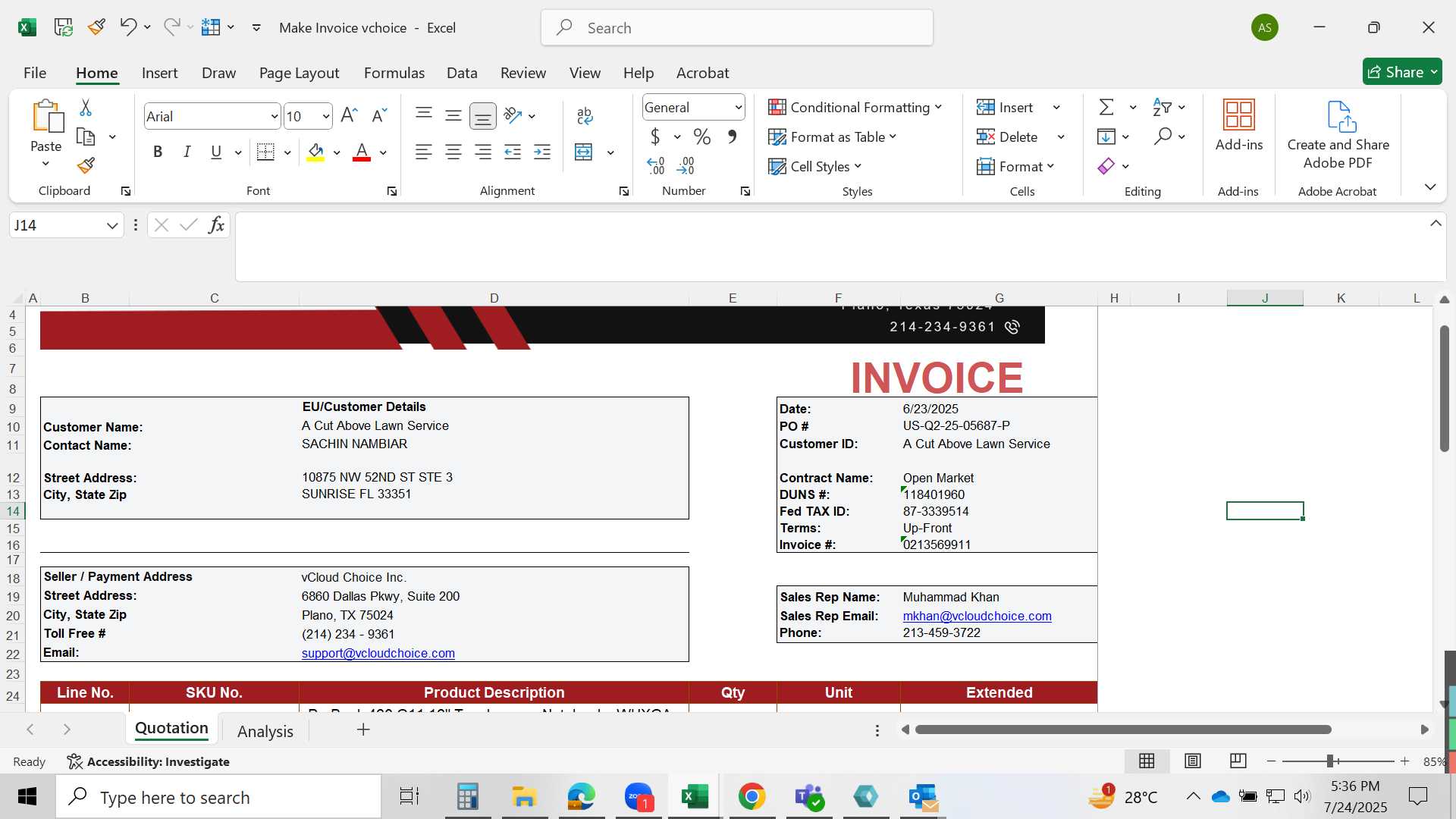Apply Percent Style format

click(x=702, y=137)
